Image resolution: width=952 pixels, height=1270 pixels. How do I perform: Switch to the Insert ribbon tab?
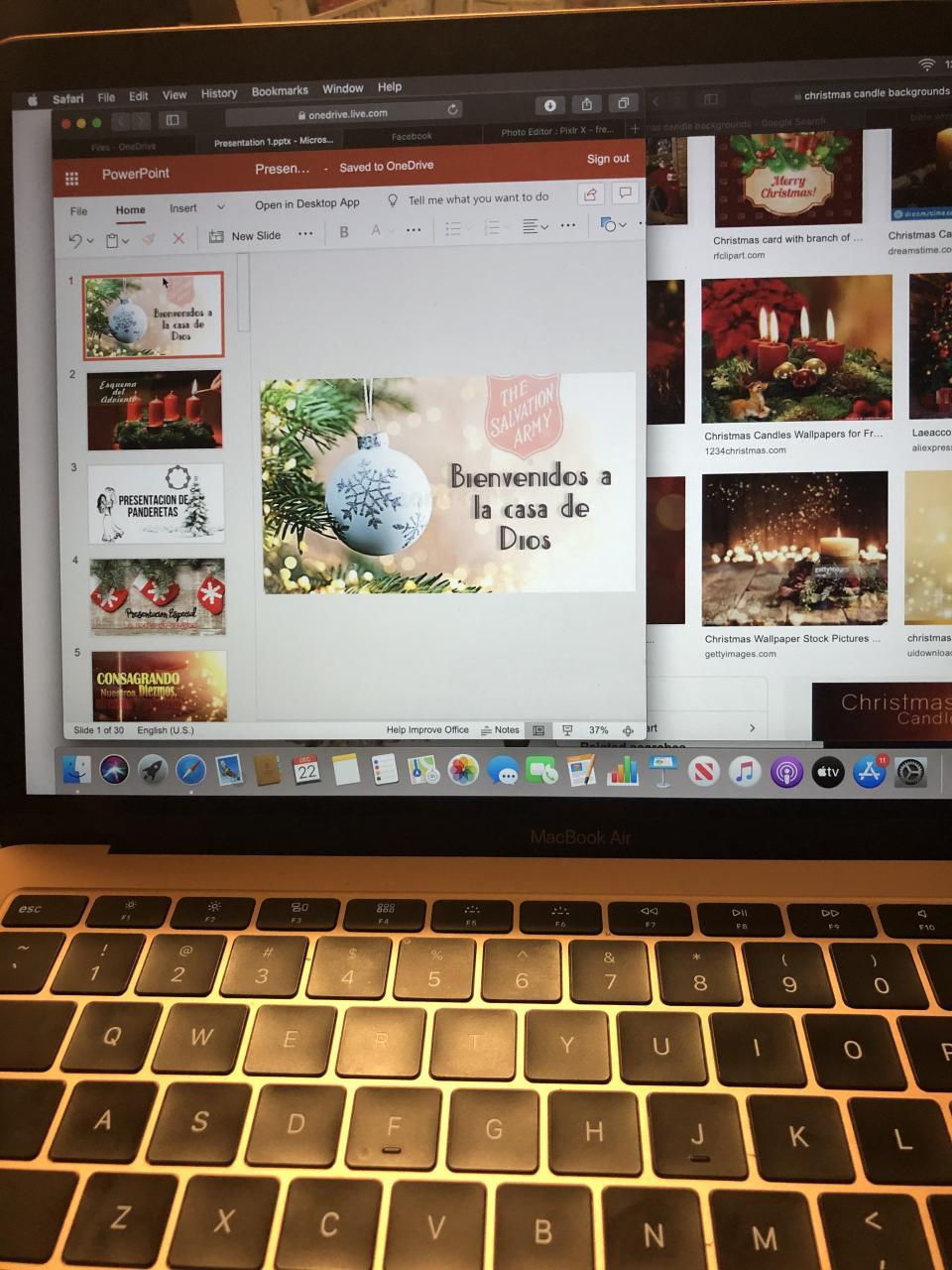coord(183,208)
